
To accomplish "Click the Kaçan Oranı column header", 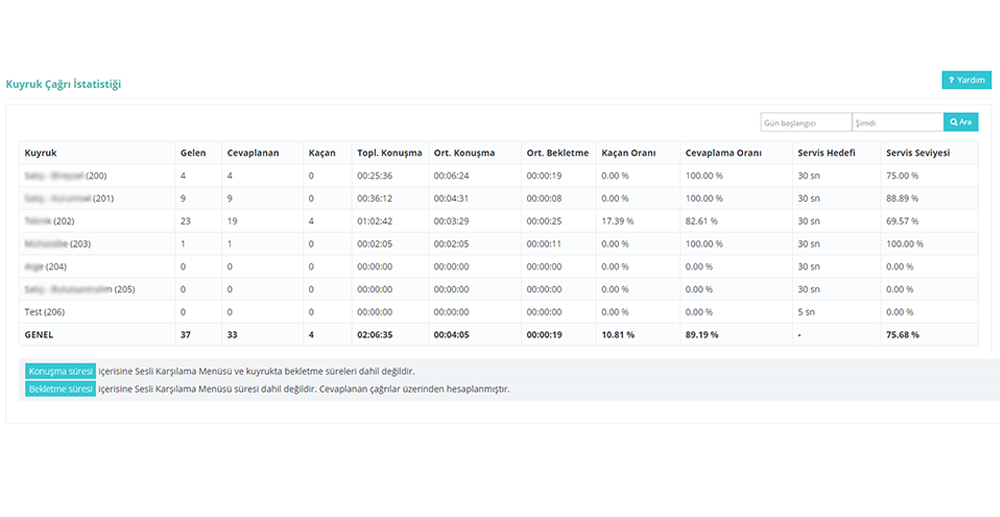I will click(628, 153).
